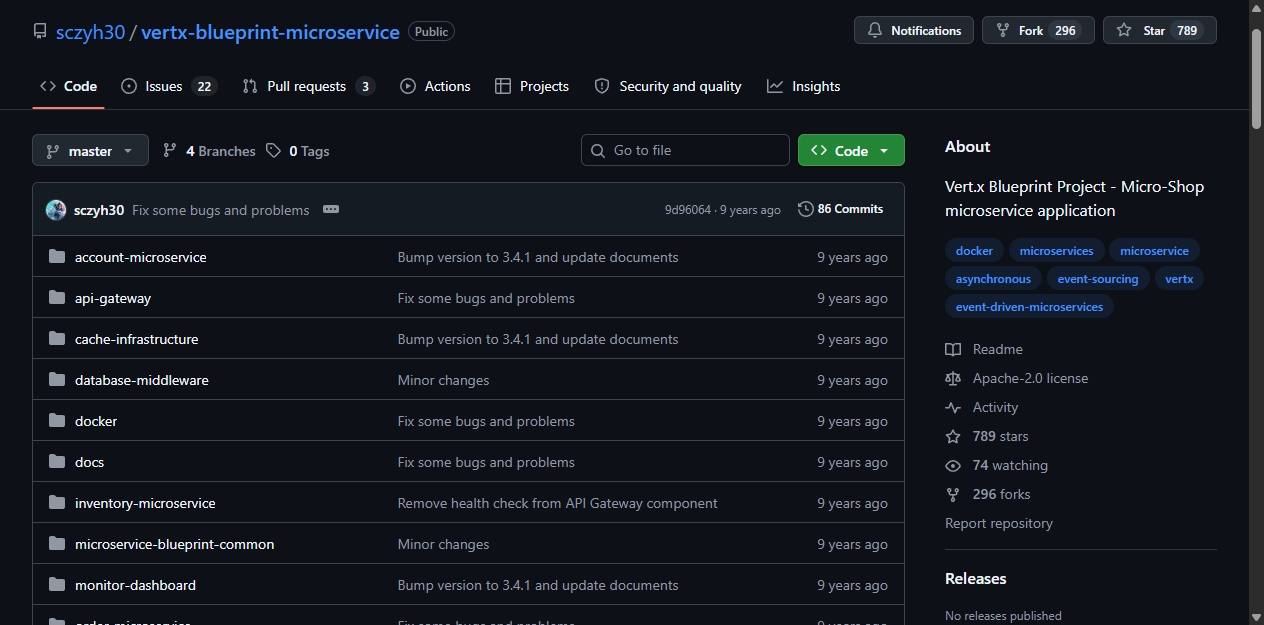Open the Activity link
Viewport: 1264px width, 625px height.
tap(982, 407)
